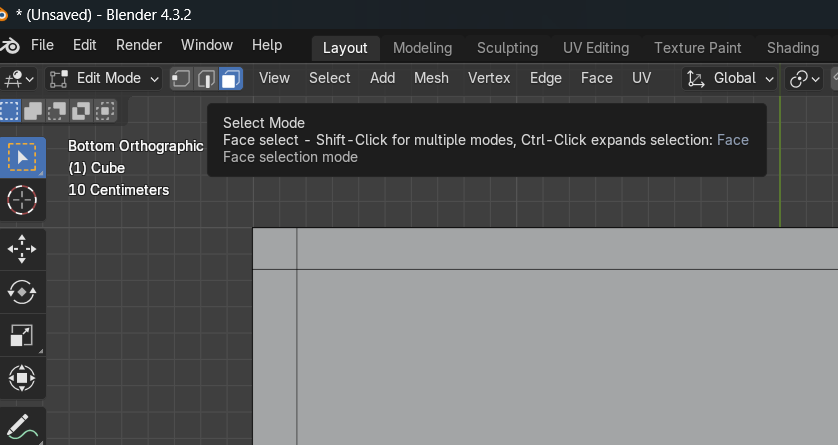Open the editor type dropdown
838x445 pixels.
[19, 78]
